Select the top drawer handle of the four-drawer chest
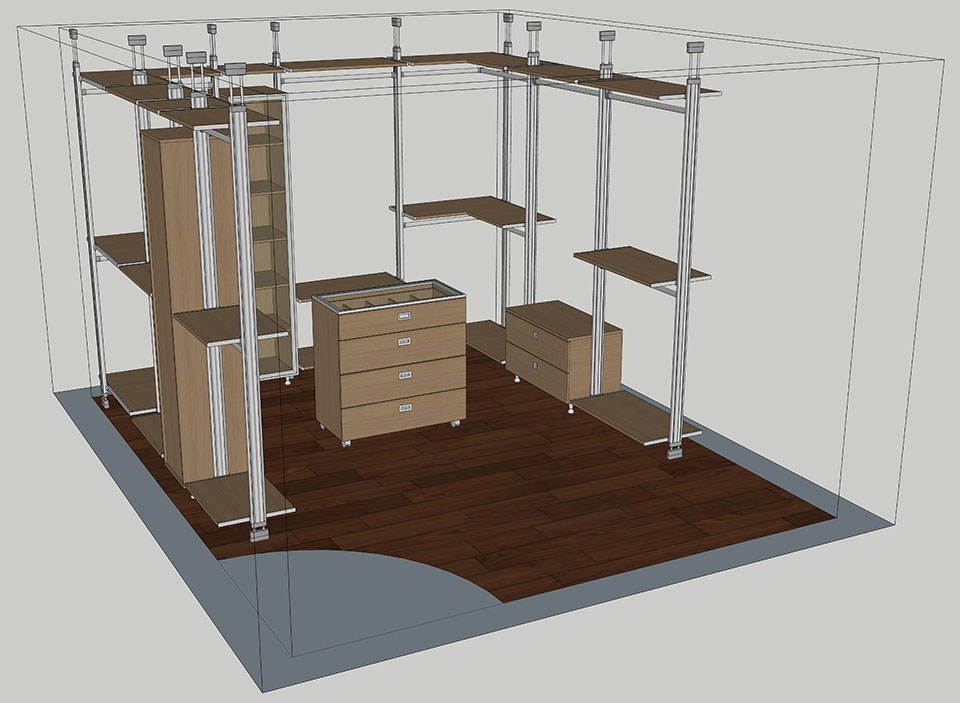The image size is (960, 703). [403, 316]
